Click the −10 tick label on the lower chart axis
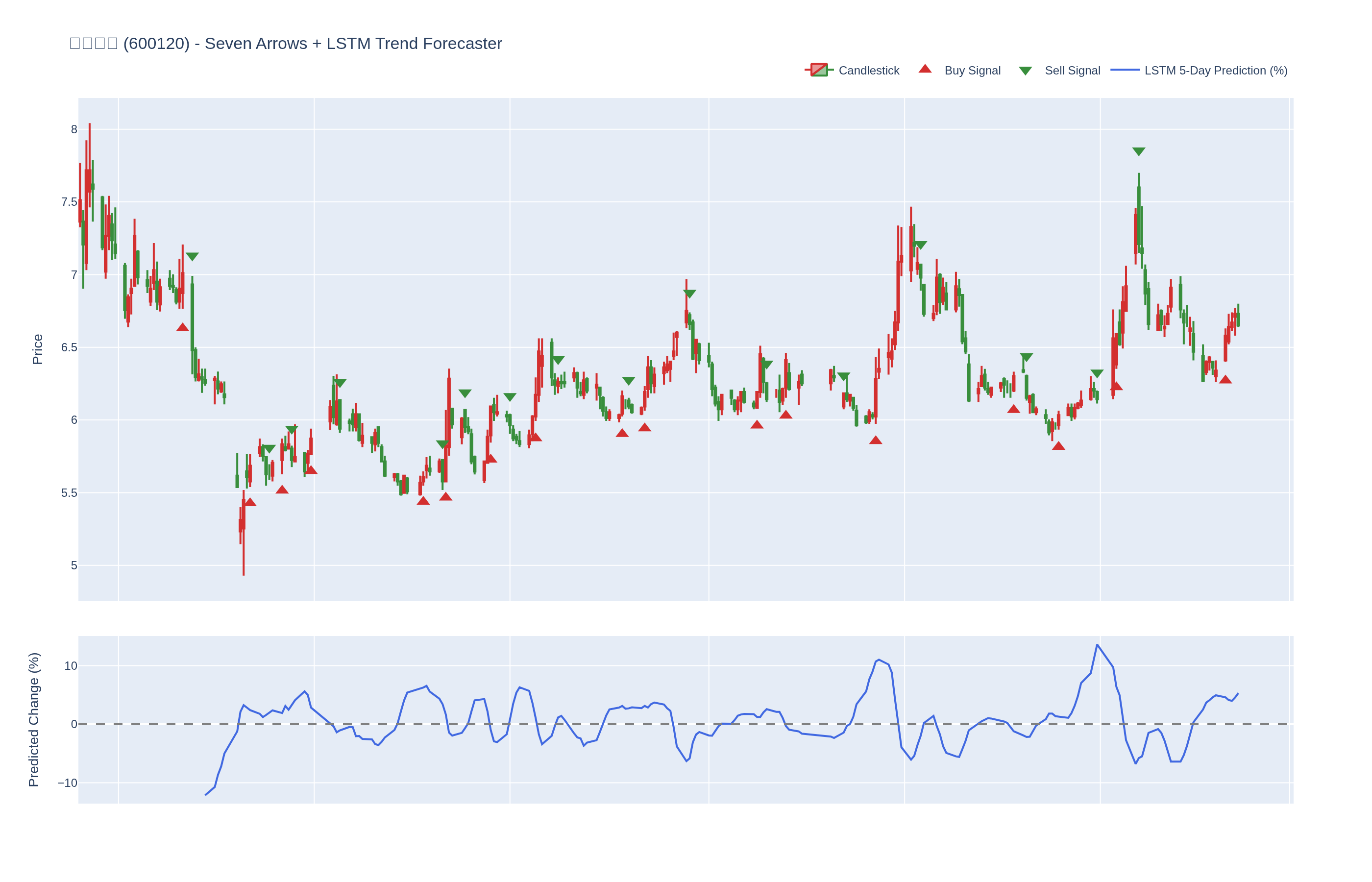This screenshot has height=882, width=1372. (x=67, y=783)
